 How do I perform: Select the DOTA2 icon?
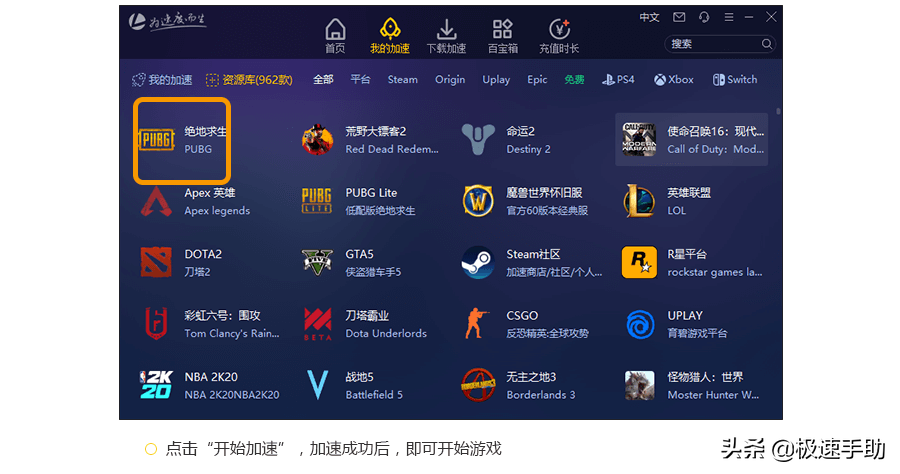[156, 262]
